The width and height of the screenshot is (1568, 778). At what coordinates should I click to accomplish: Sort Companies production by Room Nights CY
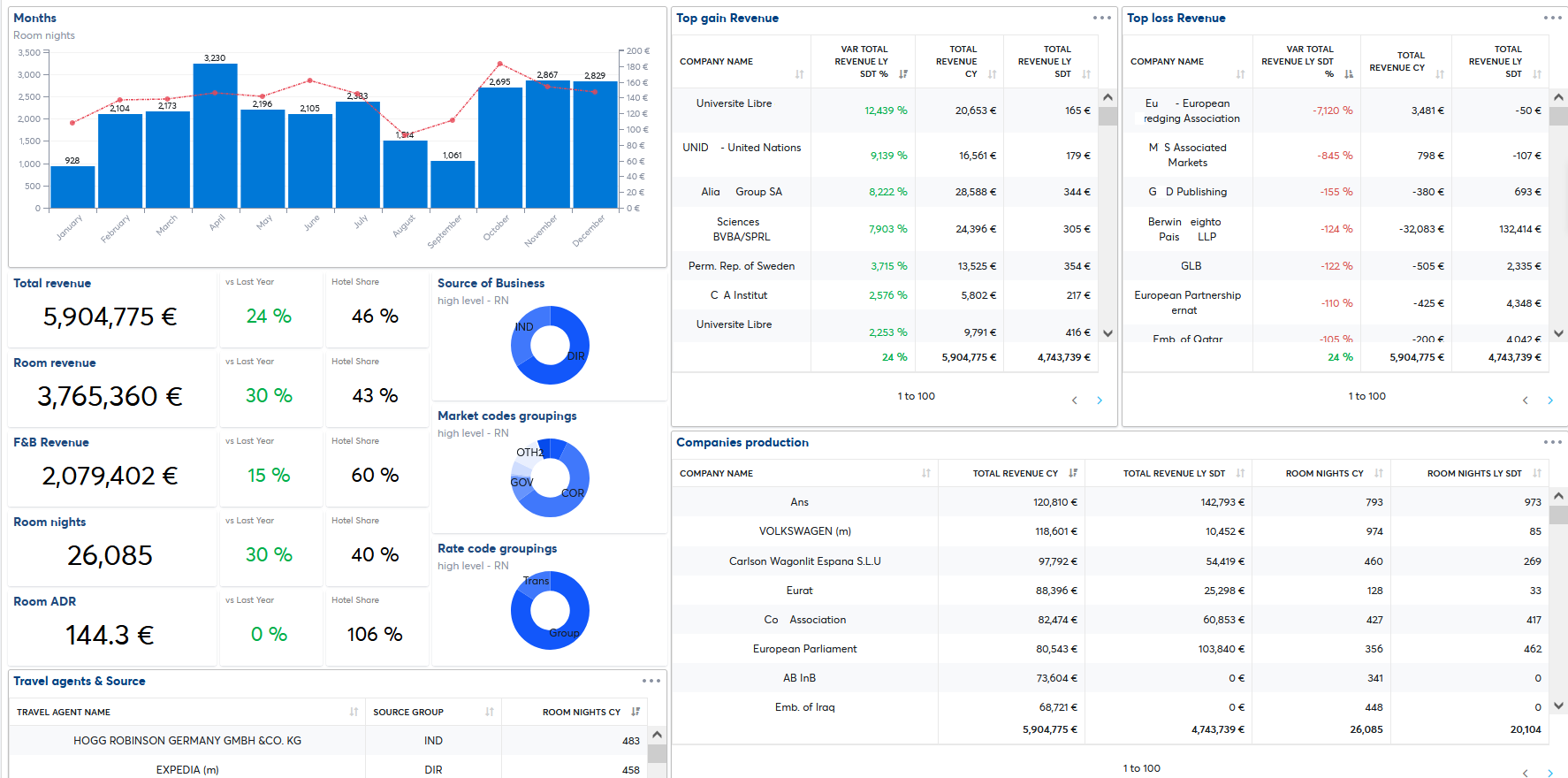pyautogui.click(x=1379, y=473)
